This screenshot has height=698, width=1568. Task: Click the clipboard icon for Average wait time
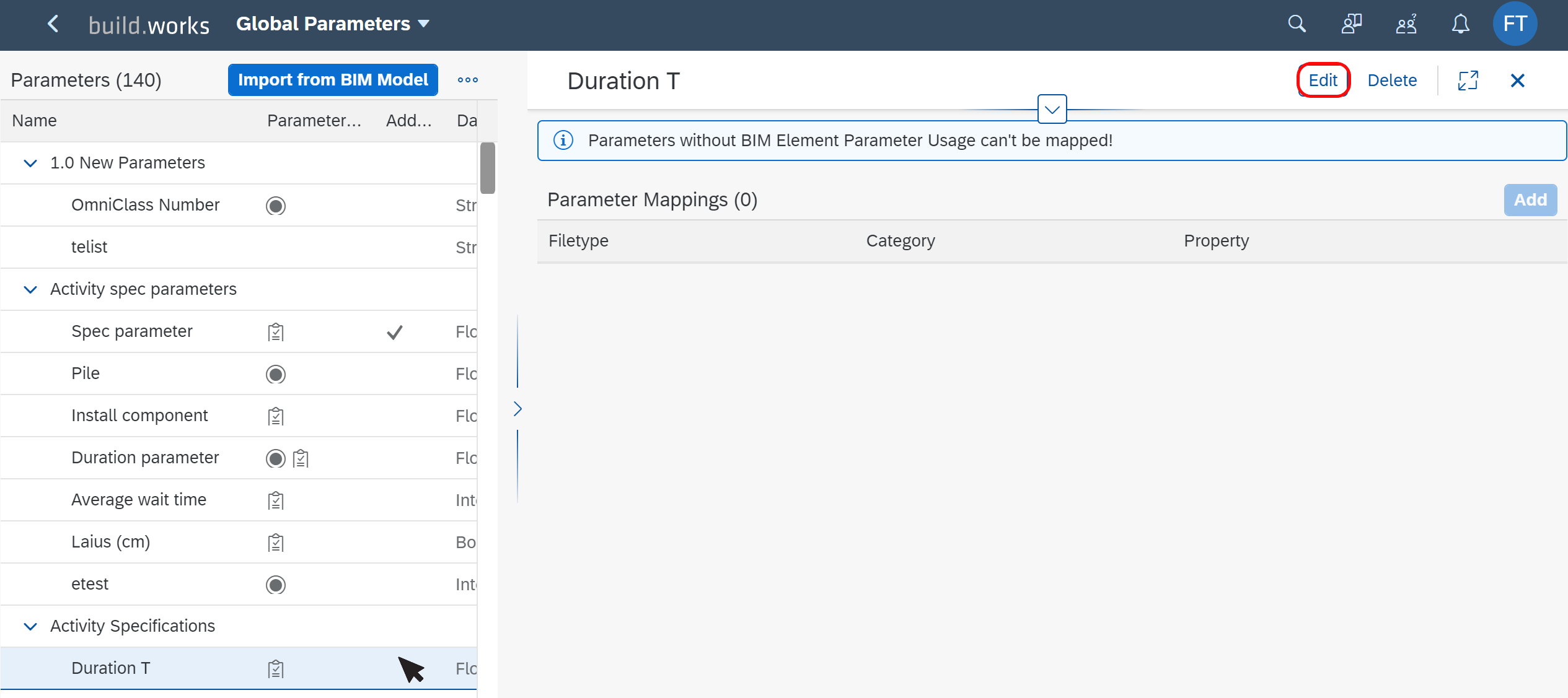(276, 500)
